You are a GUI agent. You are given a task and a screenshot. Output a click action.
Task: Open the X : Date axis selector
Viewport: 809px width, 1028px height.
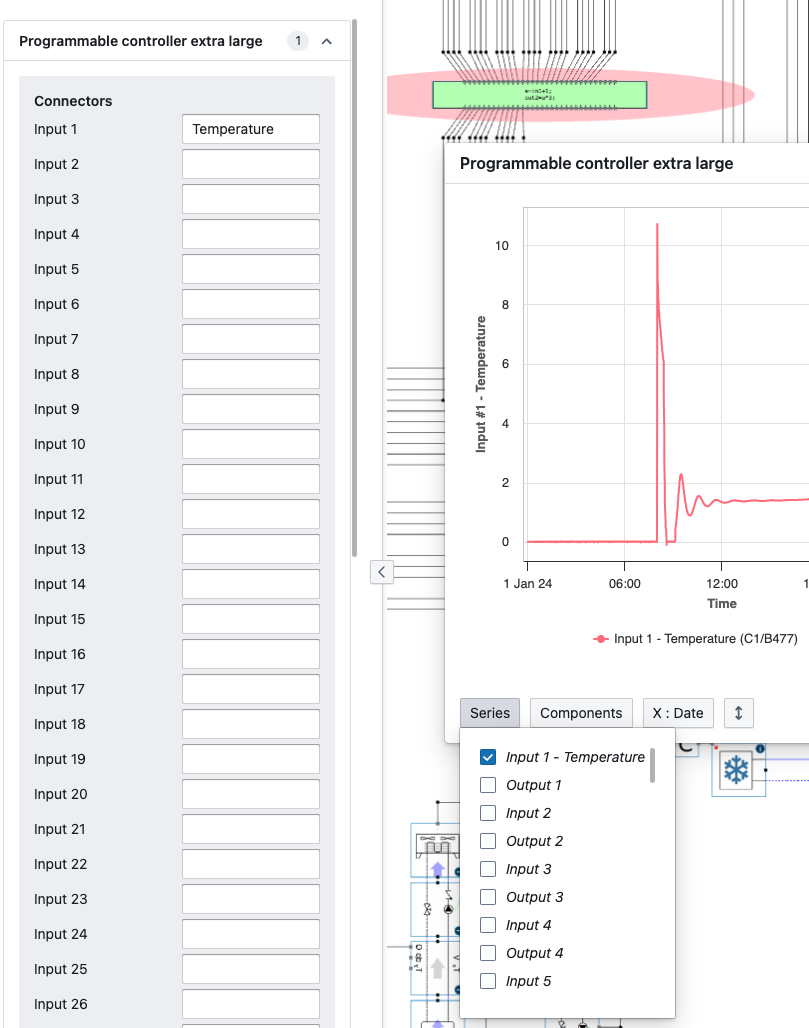click(677, 713)
